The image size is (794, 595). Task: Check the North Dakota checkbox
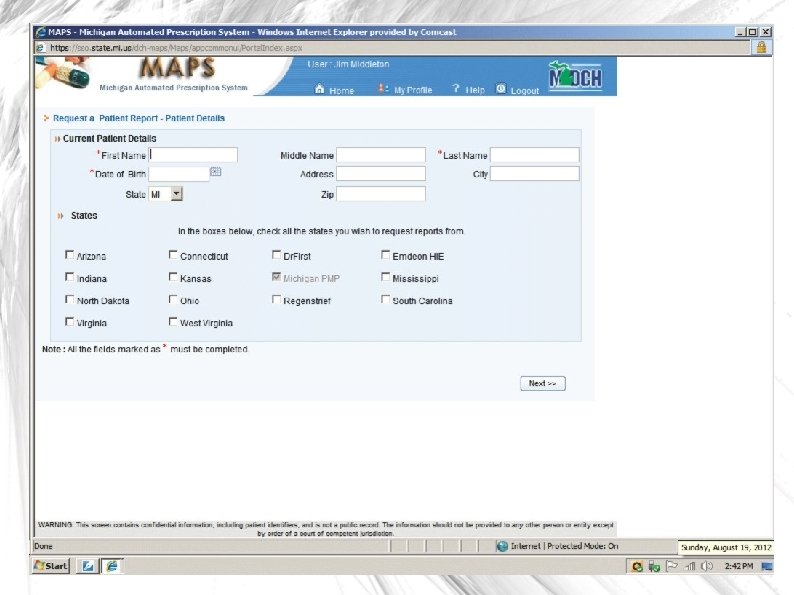(69, 299)
